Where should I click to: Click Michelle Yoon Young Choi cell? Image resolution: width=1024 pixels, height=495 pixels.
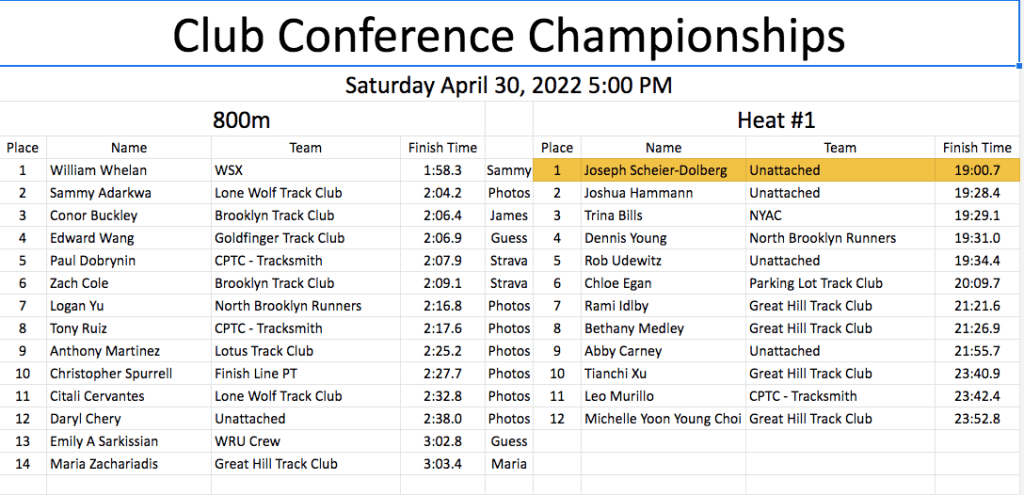click(x=662, y=419)
